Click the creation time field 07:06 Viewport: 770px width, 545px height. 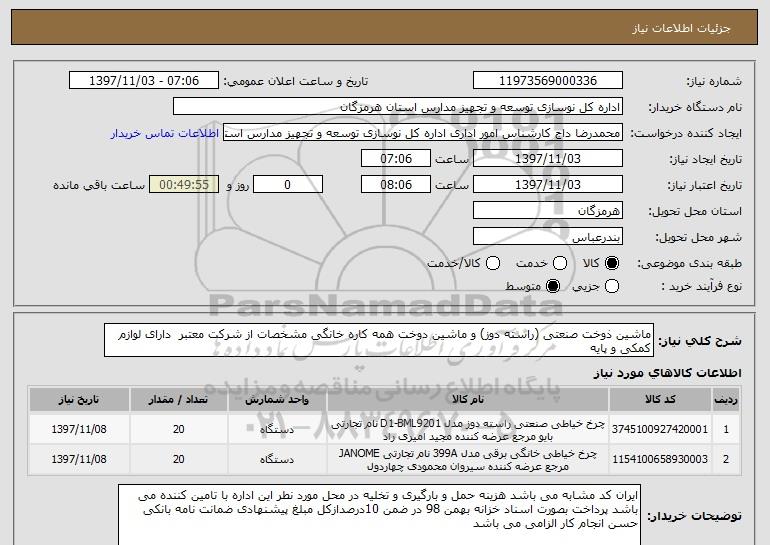tap(396, 159)
